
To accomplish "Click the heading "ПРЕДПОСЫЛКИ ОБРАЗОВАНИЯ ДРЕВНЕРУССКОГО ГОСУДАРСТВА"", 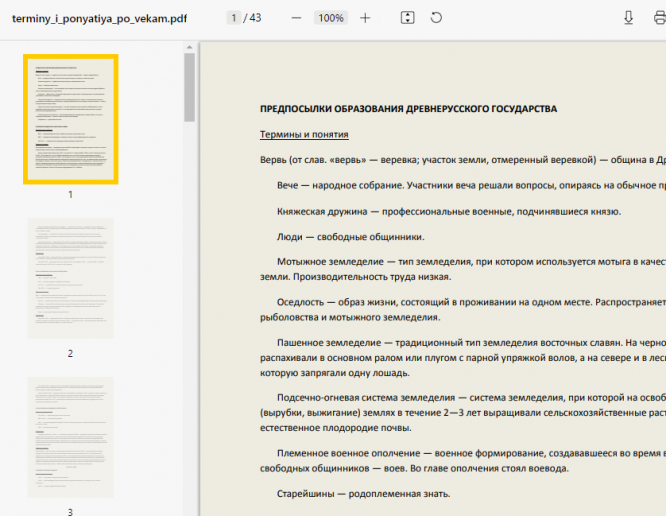I will click(408, 109).
